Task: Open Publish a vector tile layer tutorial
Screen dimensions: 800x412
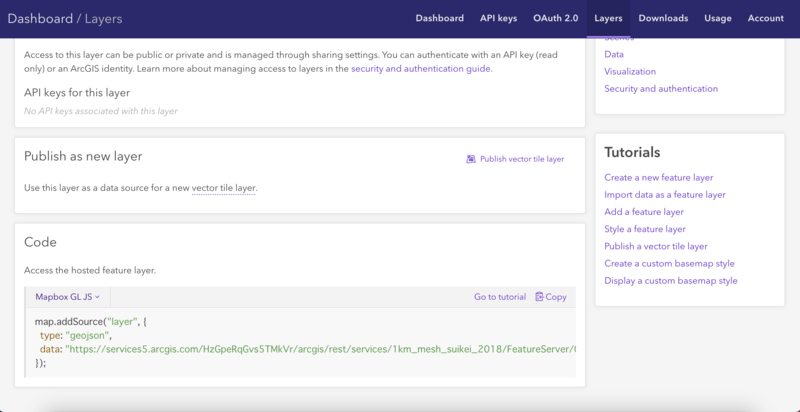Action: [656, 246]
